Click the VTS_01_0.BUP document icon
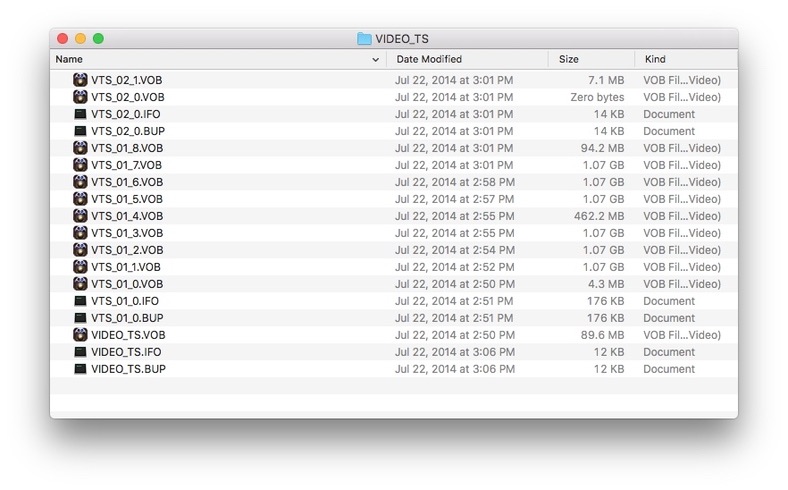This screenshot has width=788, height=490. pos(80,318)
